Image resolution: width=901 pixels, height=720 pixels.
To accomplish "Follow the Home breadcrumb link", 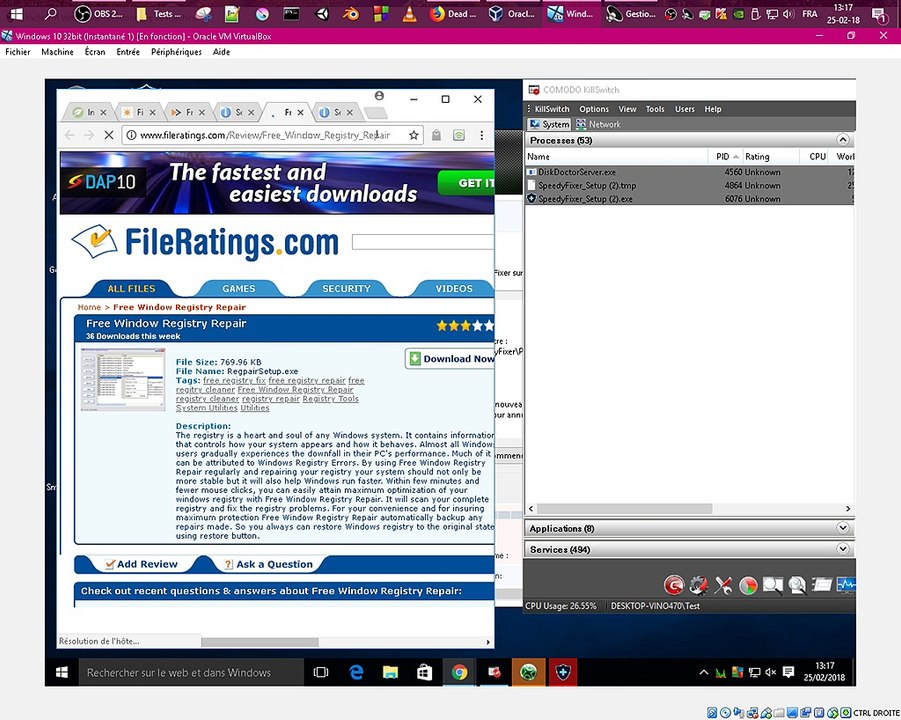I will pos(89,307).
